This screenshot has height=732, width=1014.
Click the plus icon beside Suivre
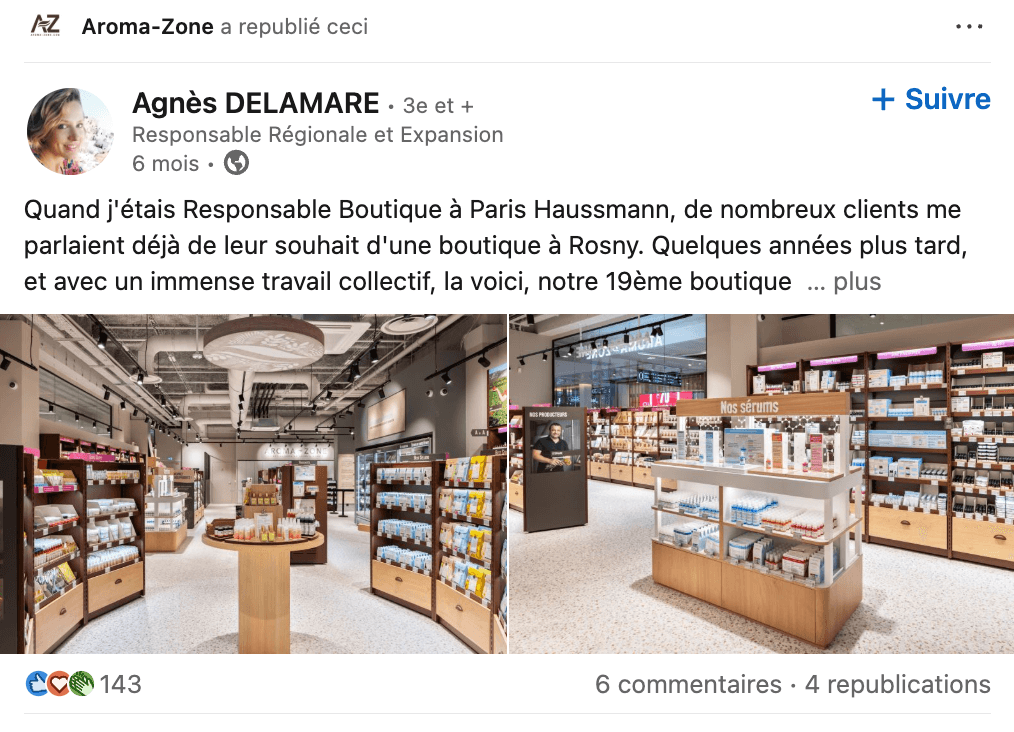[x=883, y=100]
